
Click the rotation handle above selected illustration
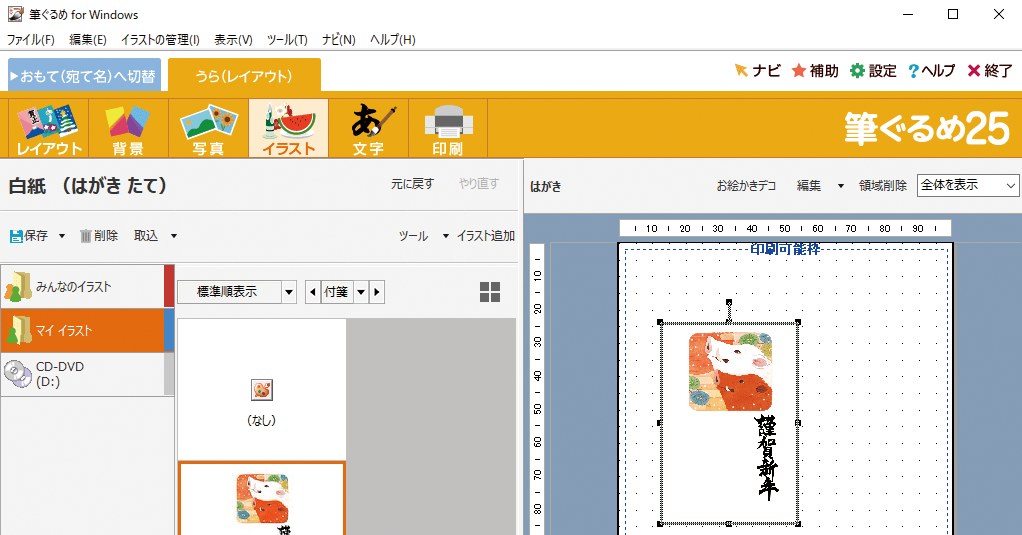tap(729, 303)
